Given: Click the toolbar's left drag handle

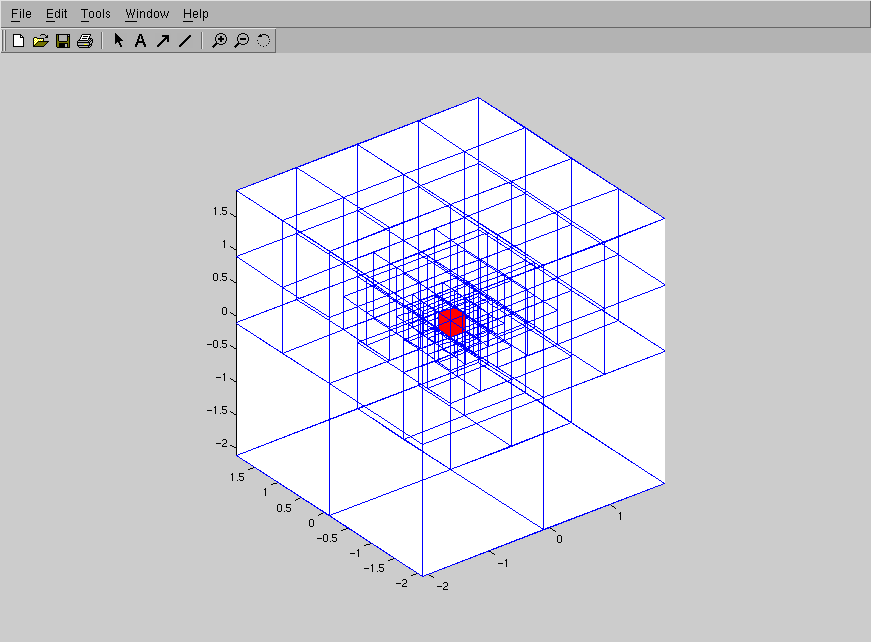Looking at the screenshot, I should (5, 41).
